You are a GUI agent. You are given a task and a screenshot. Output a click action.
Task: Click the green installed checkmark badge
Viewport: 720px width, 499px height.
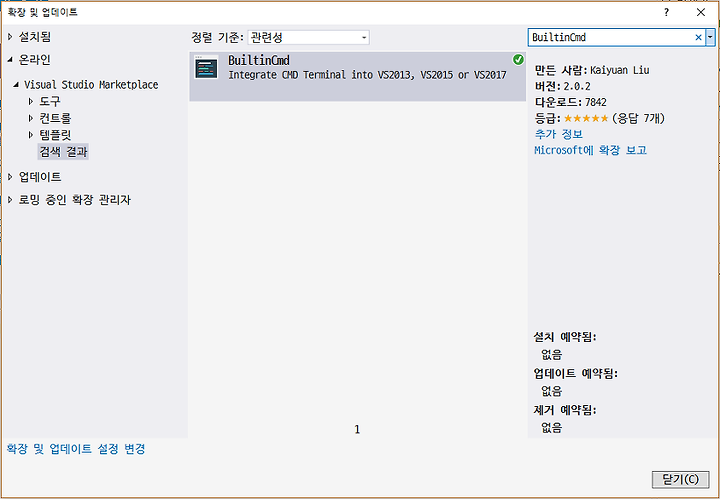coord(518,59)
